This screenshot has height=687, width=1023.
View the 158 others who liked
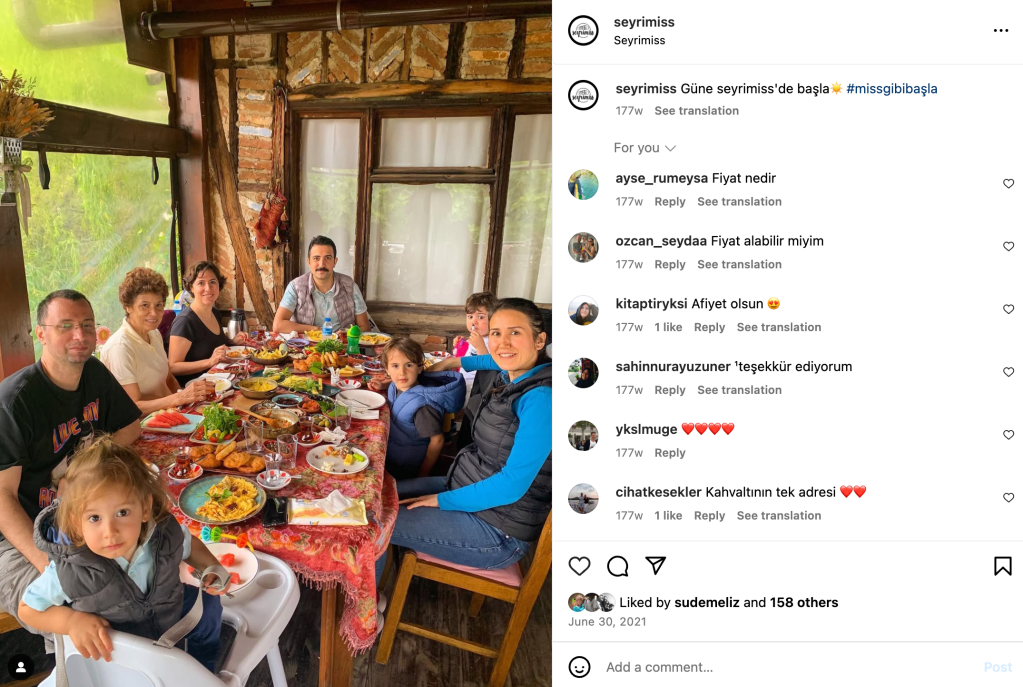pos(803,602)
